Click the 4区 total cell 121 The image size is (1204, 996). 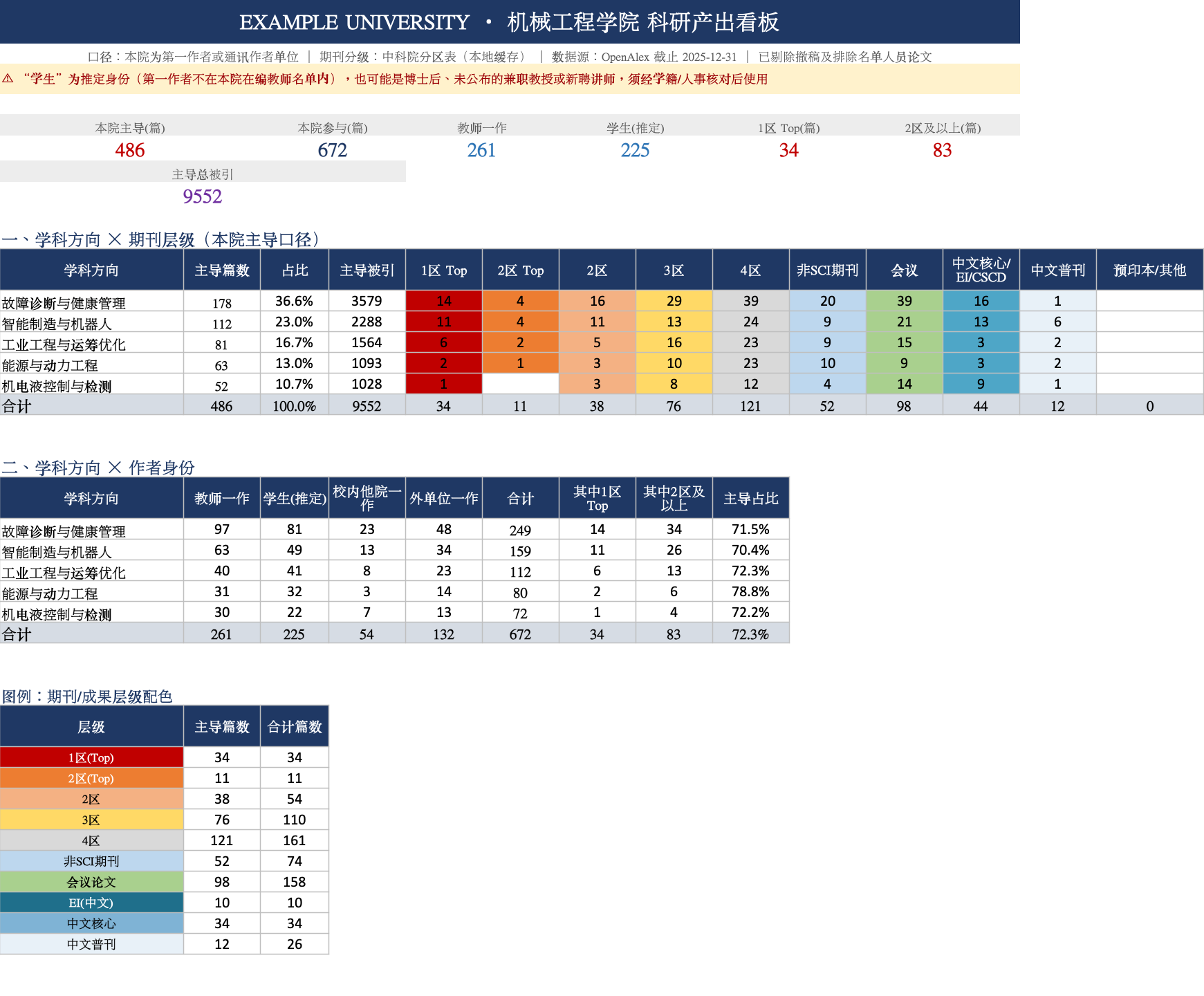[x=751, y=406]
